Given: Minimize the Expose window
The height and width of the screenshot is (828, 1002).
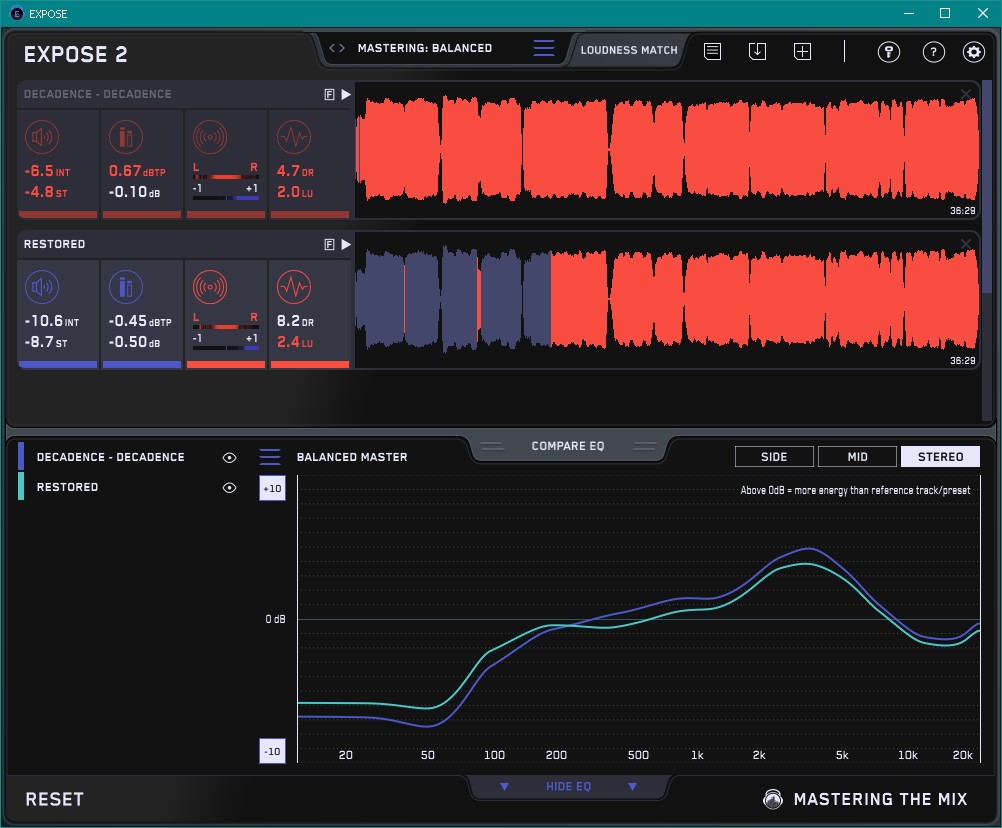Looking at the screenshot, I should click(908, 13).
